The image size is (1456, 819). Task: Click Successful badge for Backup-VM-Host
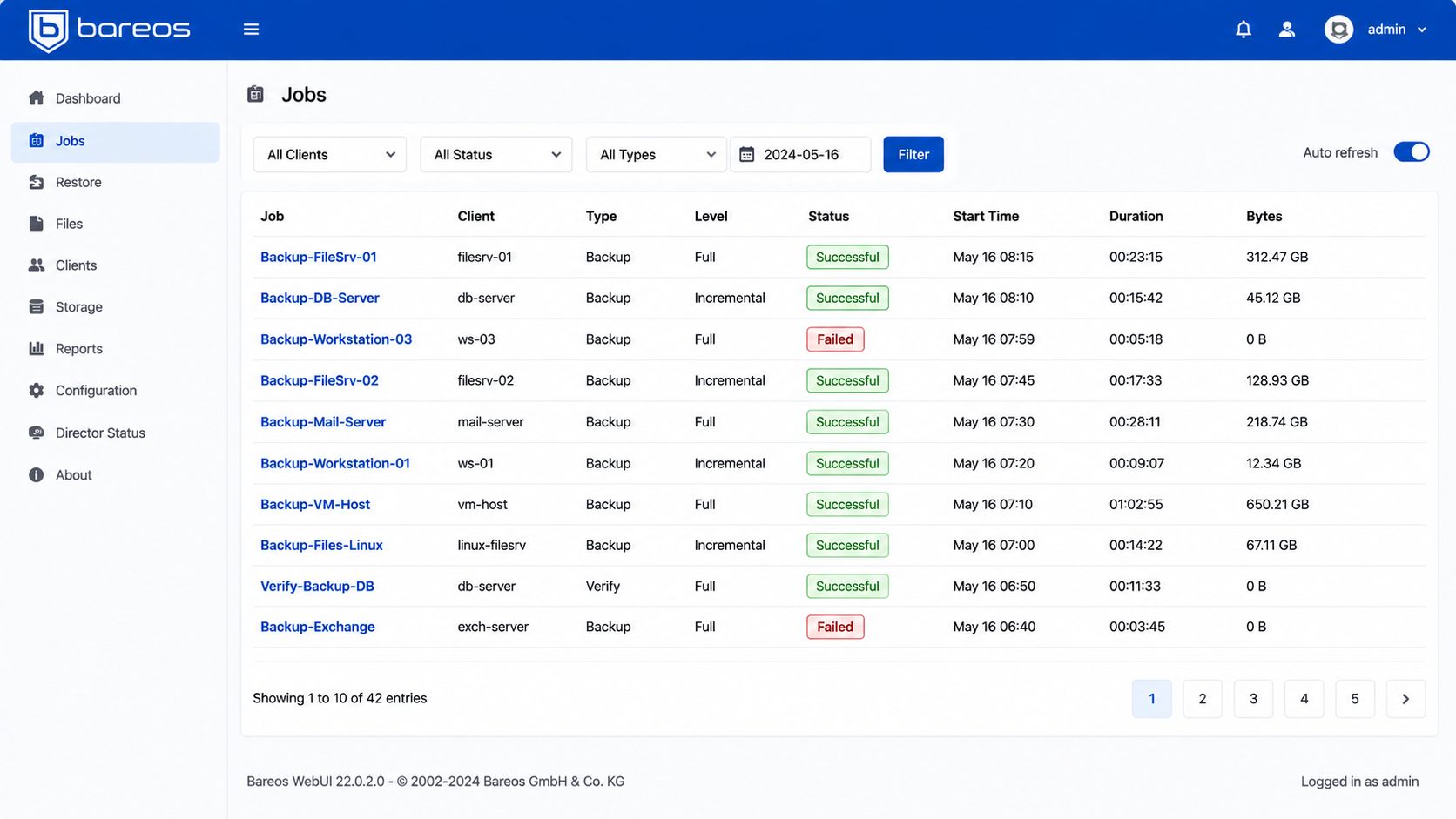[847, 504]
